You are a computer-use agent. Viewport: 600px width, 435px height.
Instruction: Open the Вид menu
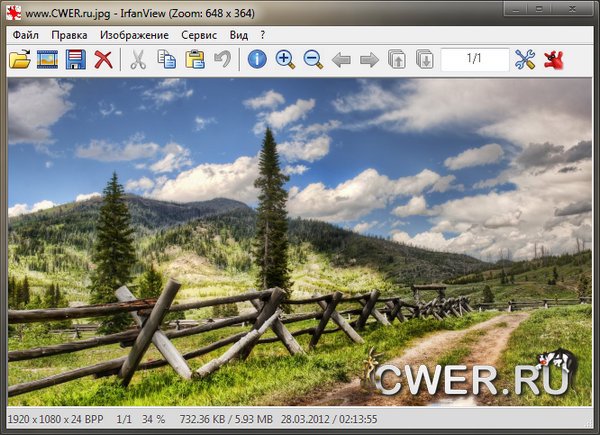(x=239, y=35)
